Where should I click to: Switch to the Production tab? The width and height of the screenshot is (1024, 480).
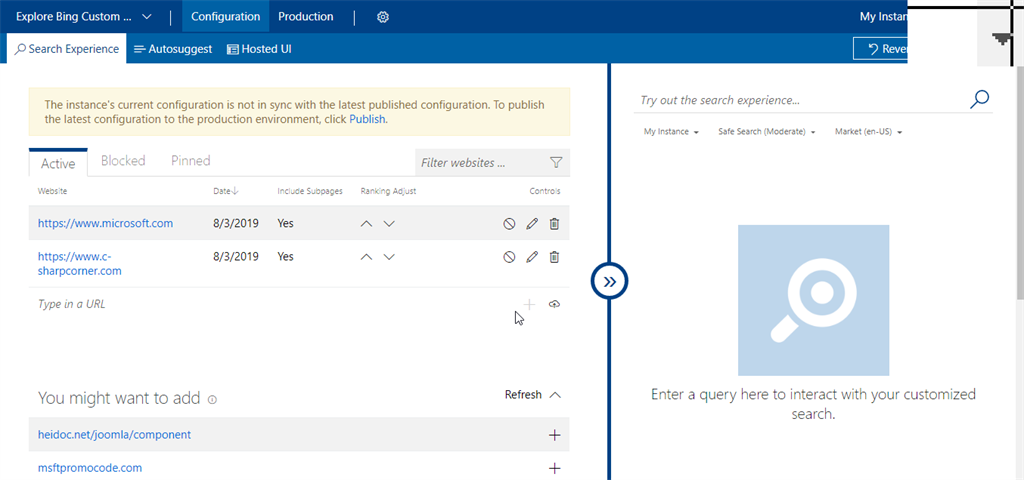[306, 17]
